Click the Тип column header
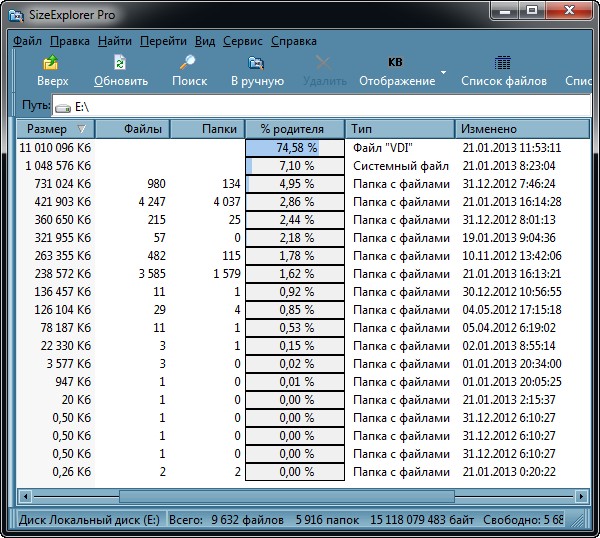600x538 pixels. click(x=400, y=129)
